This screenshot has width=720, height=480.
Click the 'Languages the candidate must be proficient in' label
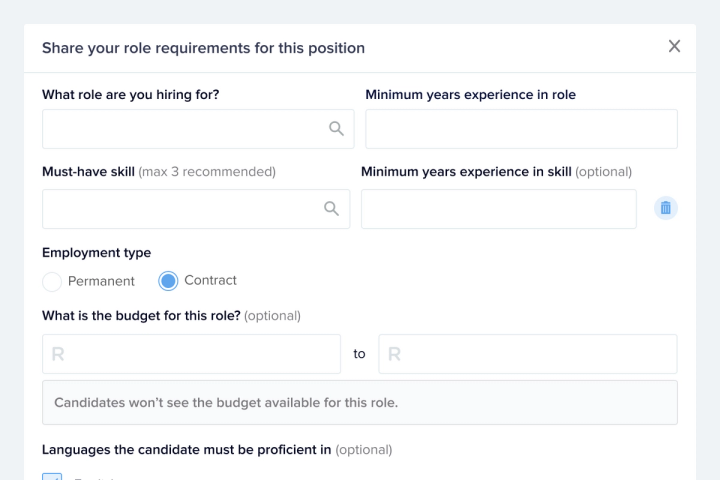186,449
